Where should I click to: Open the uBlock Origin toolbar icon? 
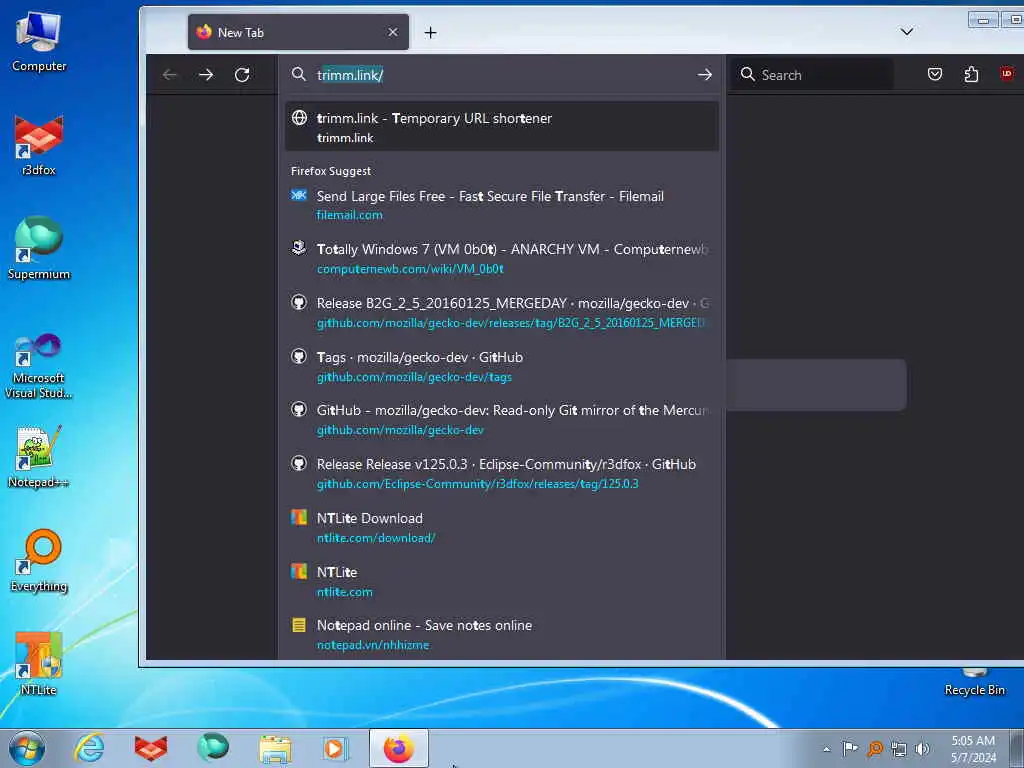1007,74
